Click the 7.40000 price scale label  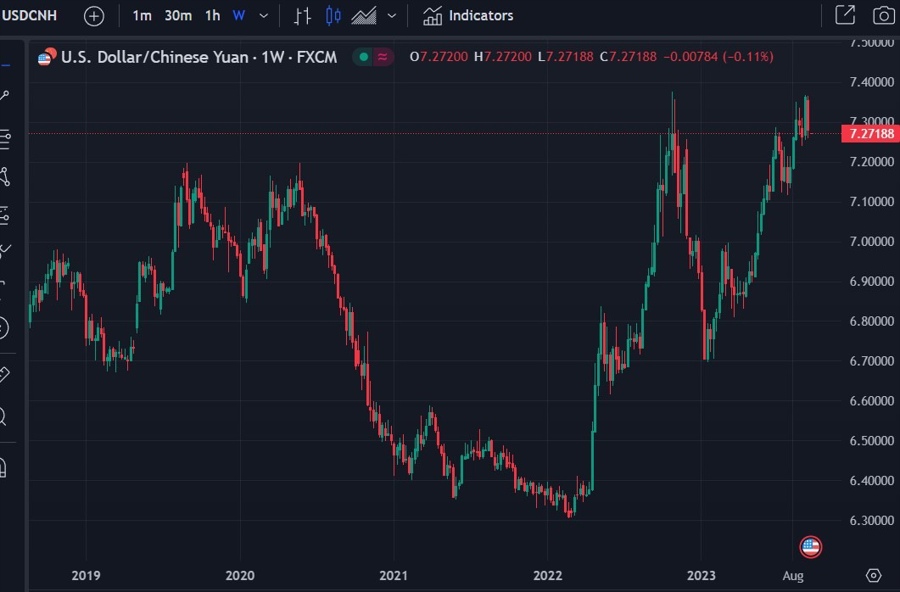tap(871, 82)
